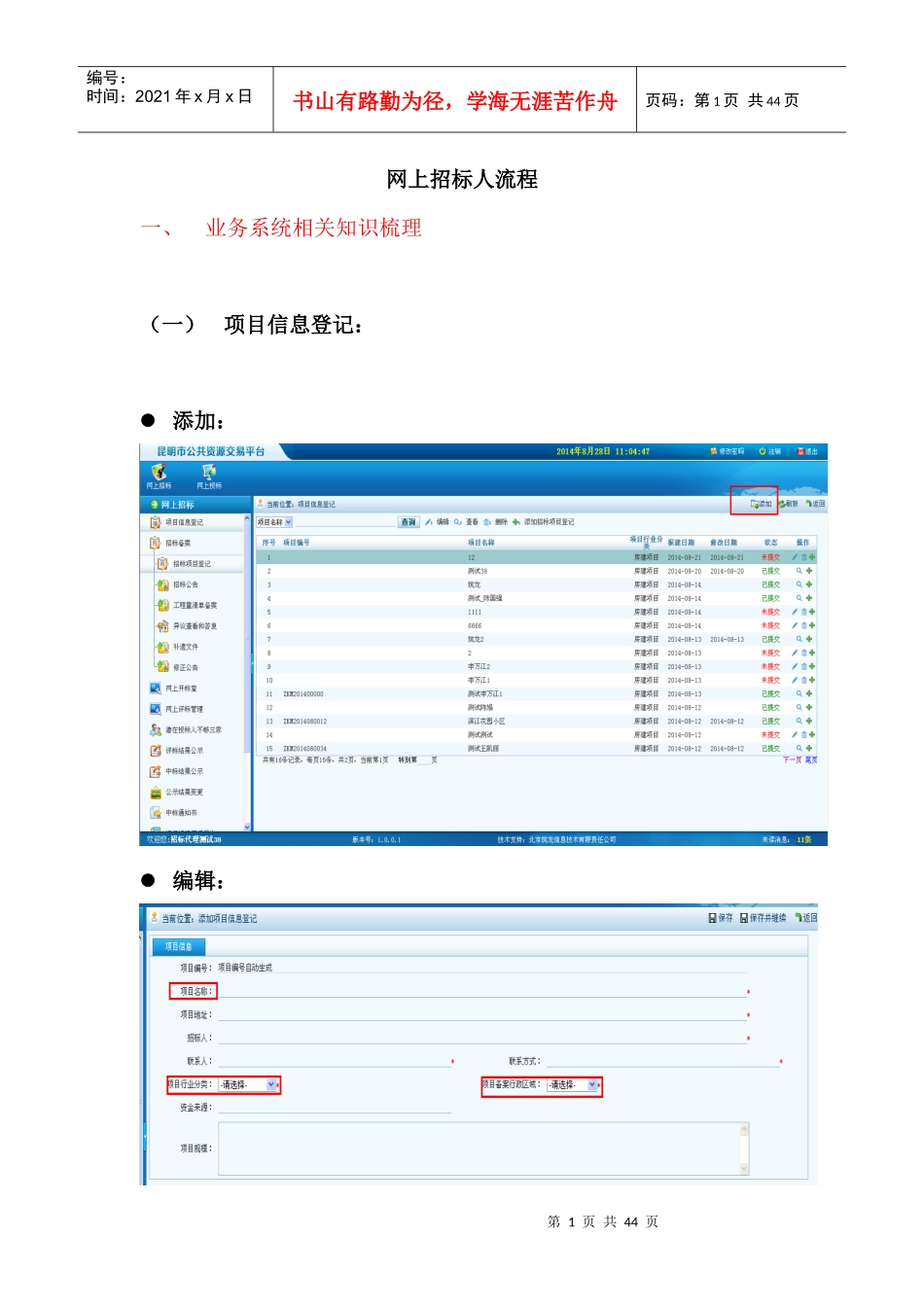Click the 资金来源 input field
Screen dimensions: 924x1307
tap(334, 1107)
